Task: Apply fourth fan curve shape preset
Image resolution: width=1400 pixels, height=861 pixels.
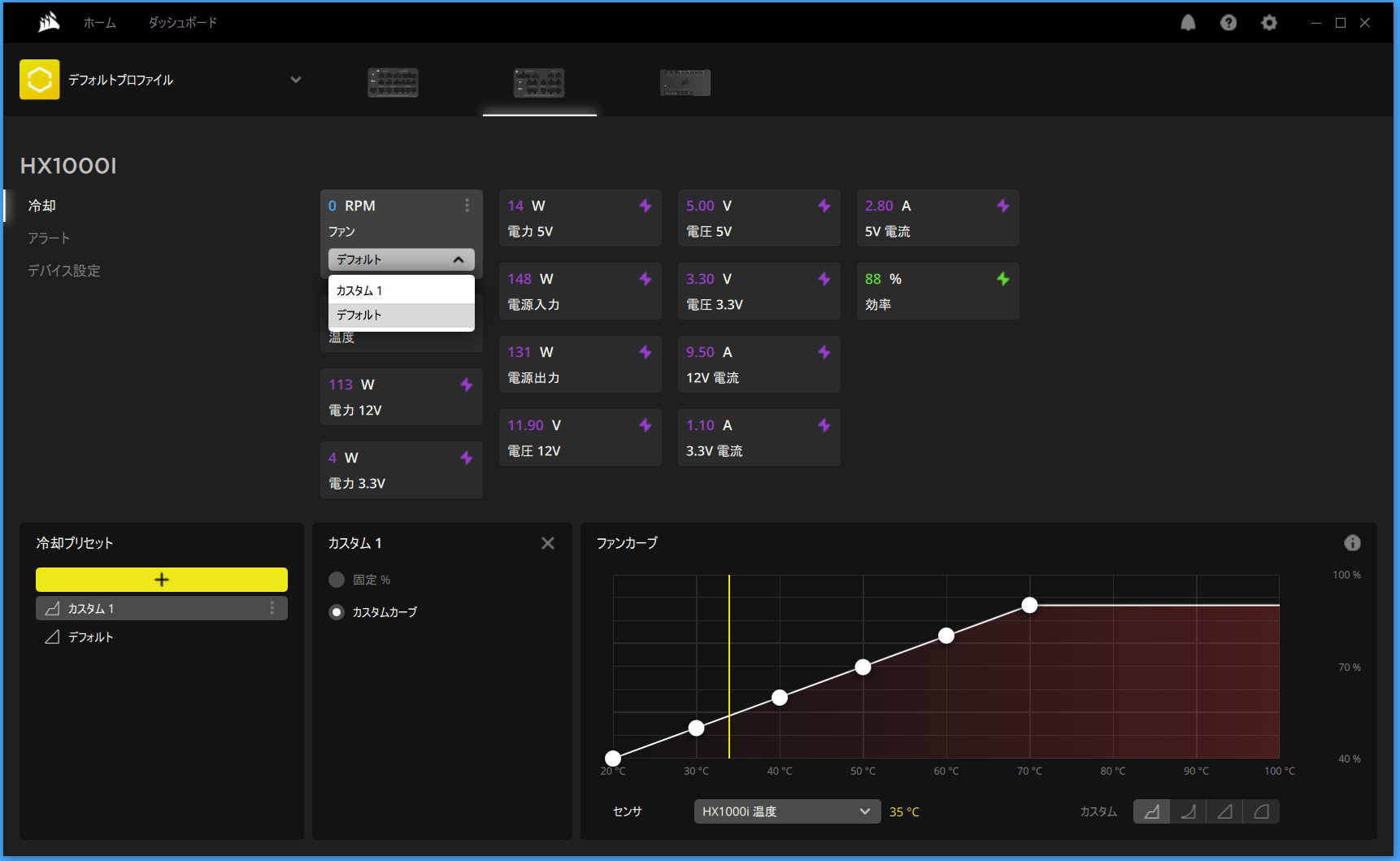Action: pyautogui.click(x=1261, y=811)
